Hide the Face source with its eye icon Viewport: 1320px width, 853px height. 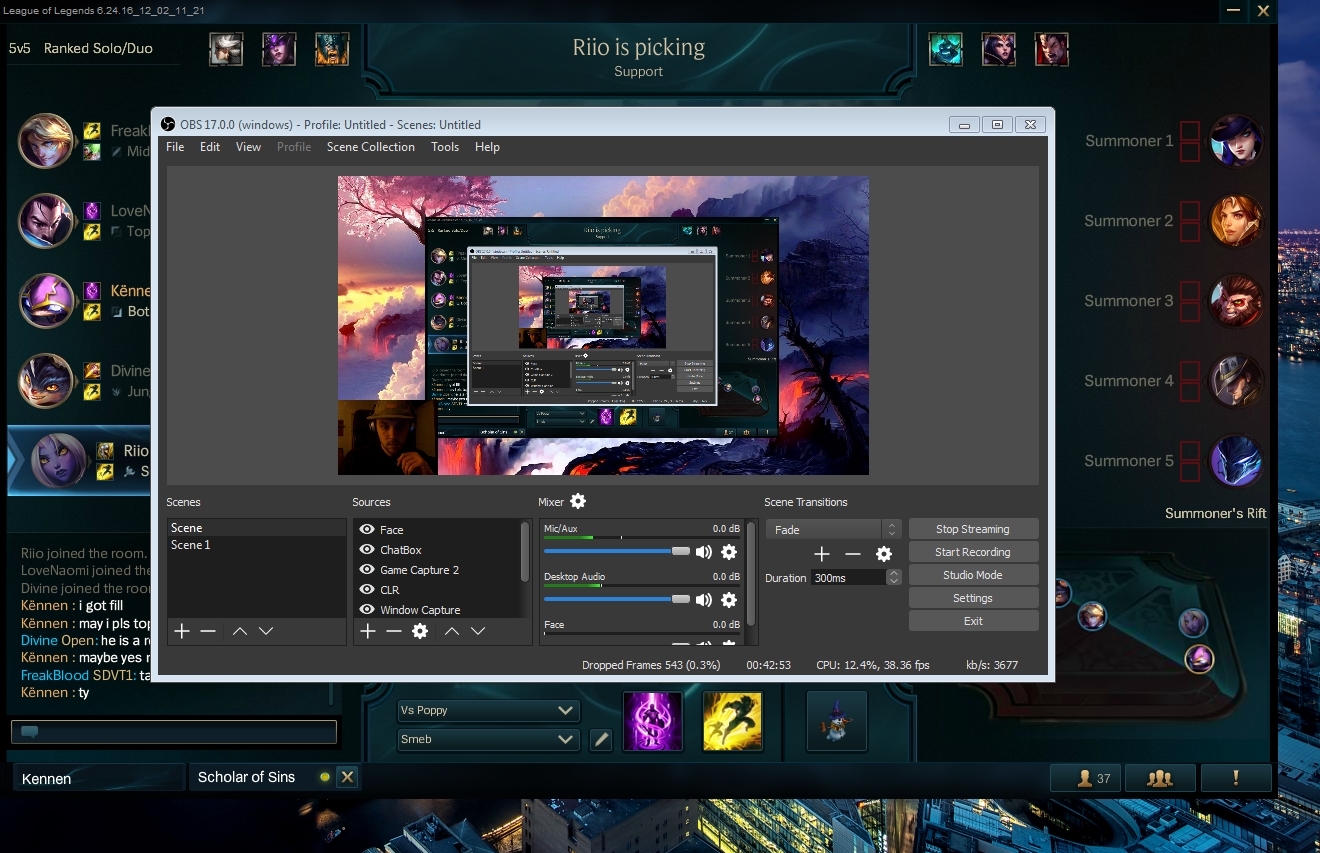367,530
